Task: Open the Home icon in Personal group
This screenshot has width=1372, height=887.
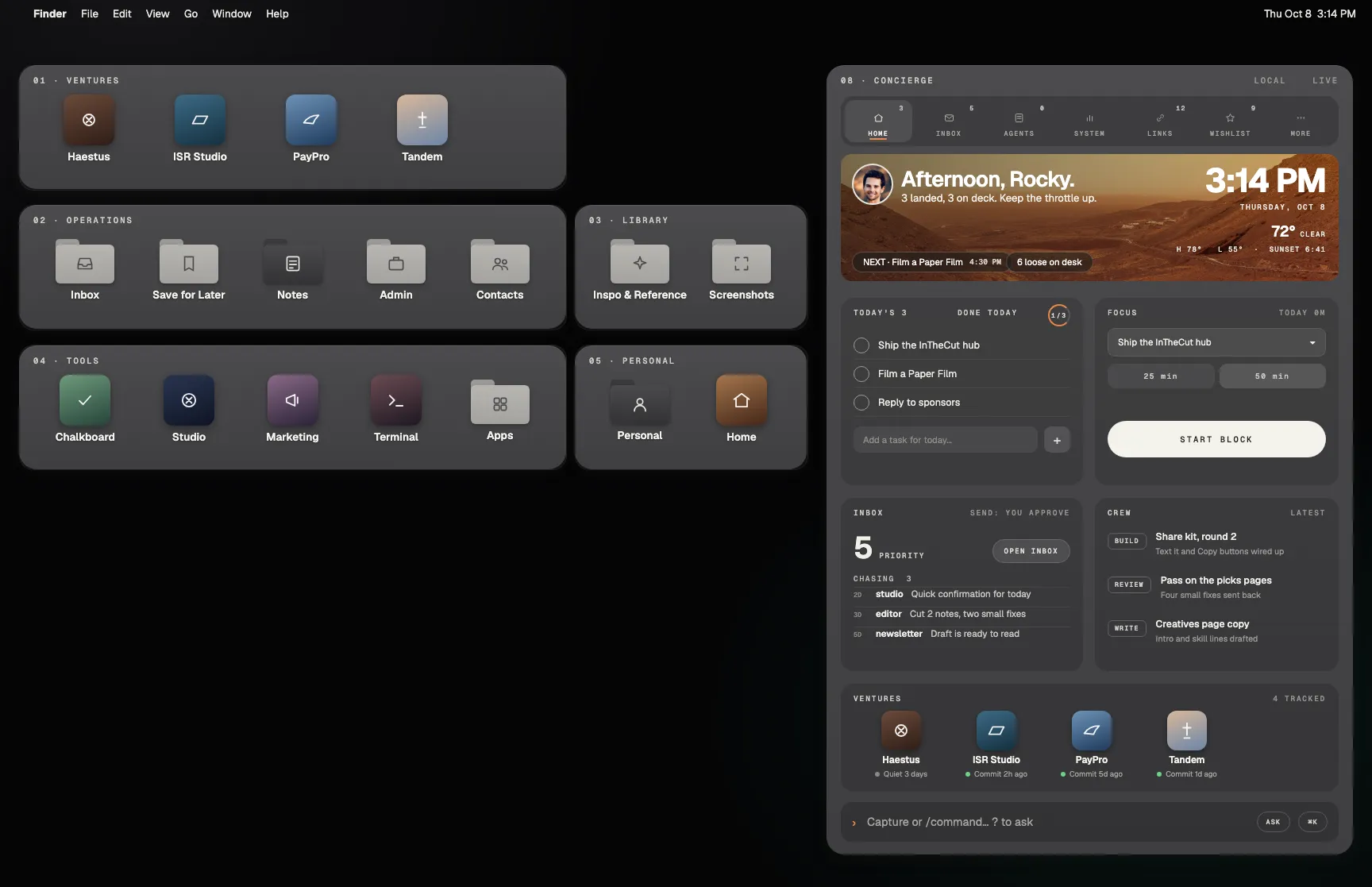Action: pos(742,400)
